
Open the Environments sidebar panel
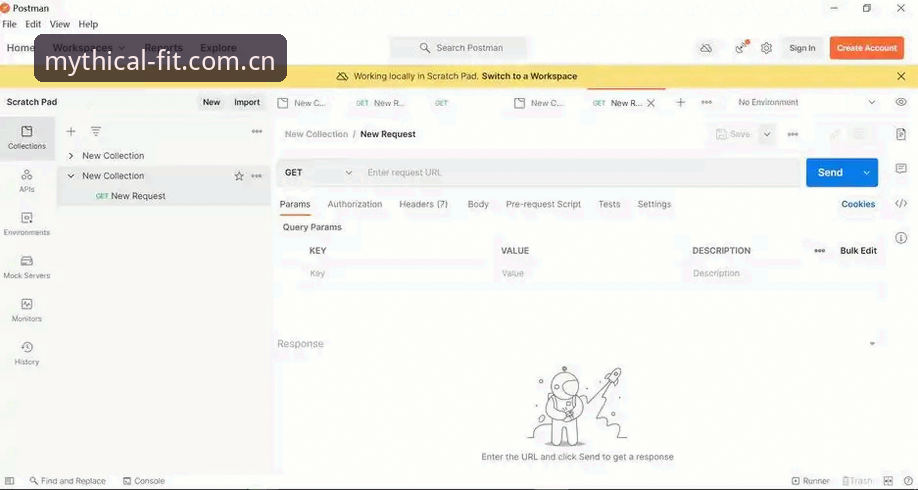point(27,224)
